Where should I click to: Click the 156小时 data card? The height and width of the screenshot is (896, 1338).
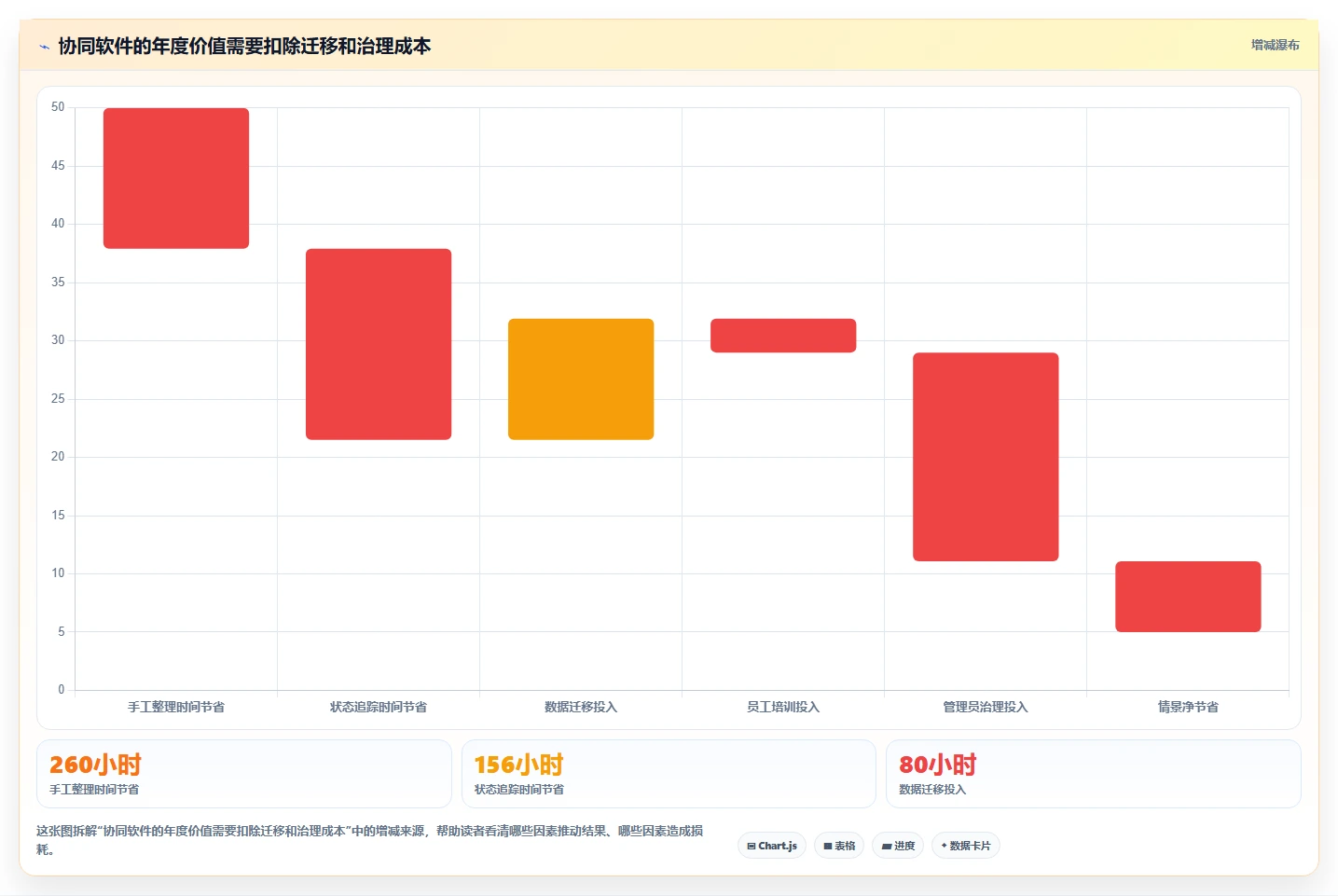pyautogui.click(x=669, y=774)
